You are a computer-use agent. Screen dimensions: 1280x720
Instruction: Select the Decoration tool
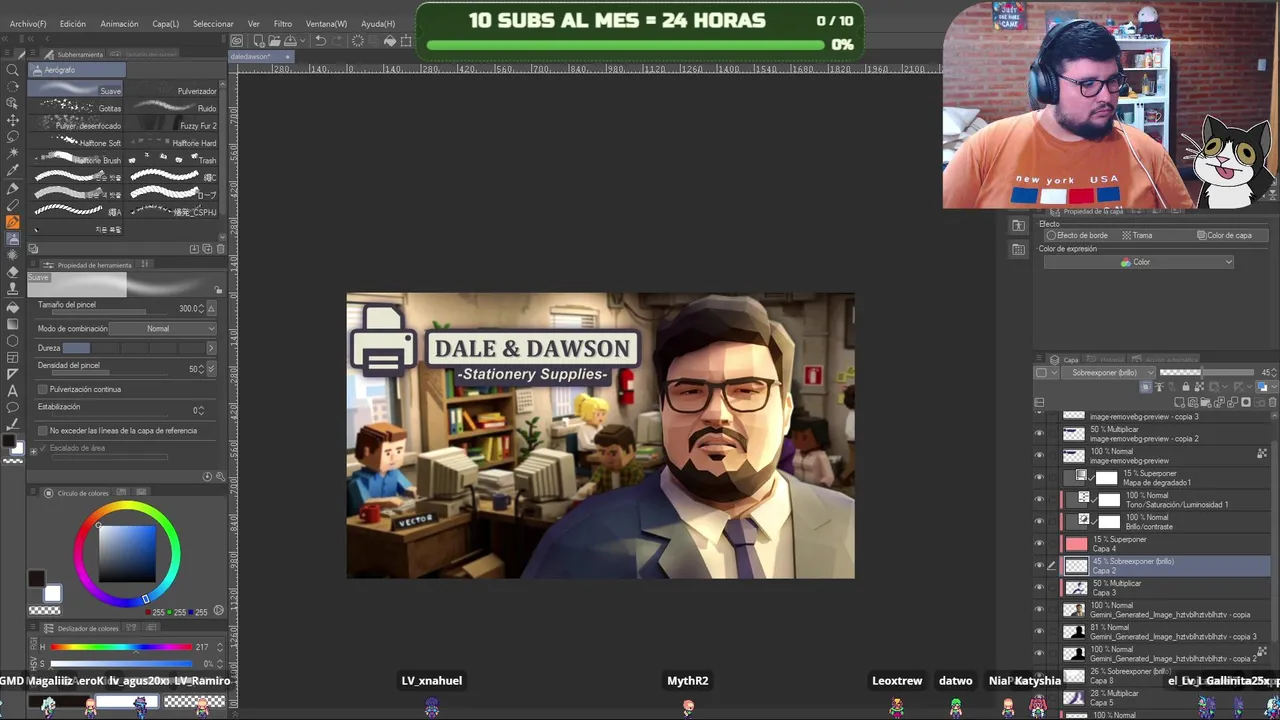pyautogui.click(x=13, y=255)
